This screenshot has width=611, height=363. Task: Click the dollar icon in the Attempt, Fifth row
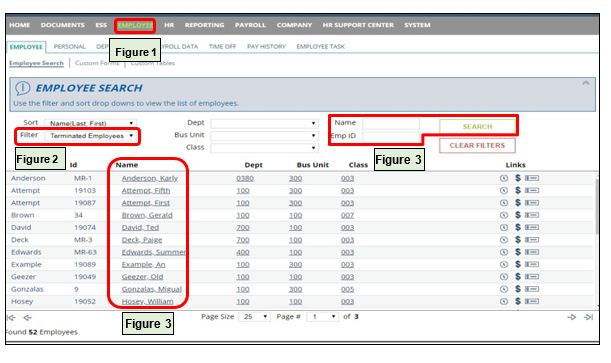pyautogui.click(x=517, y=190)
